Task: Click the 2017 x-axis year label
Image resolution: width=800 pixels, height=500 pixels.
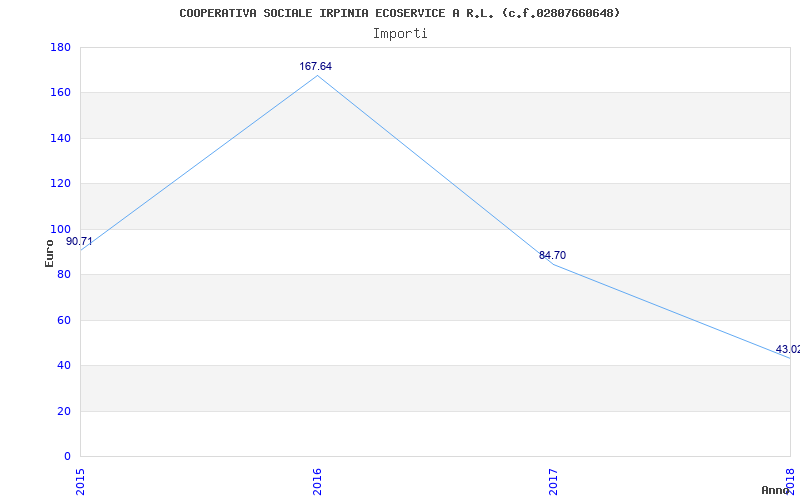Action: [554, 482]
